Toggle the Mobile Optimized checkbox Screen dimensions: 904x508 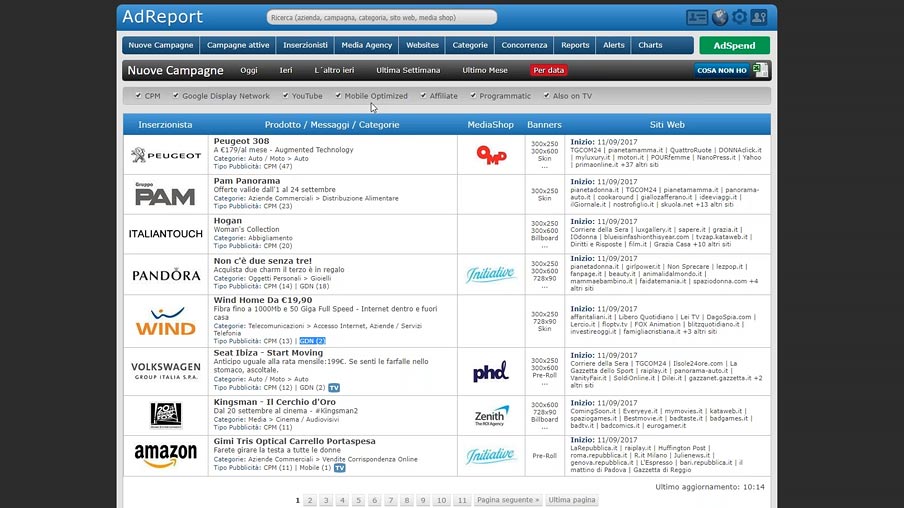click(338, 96)
